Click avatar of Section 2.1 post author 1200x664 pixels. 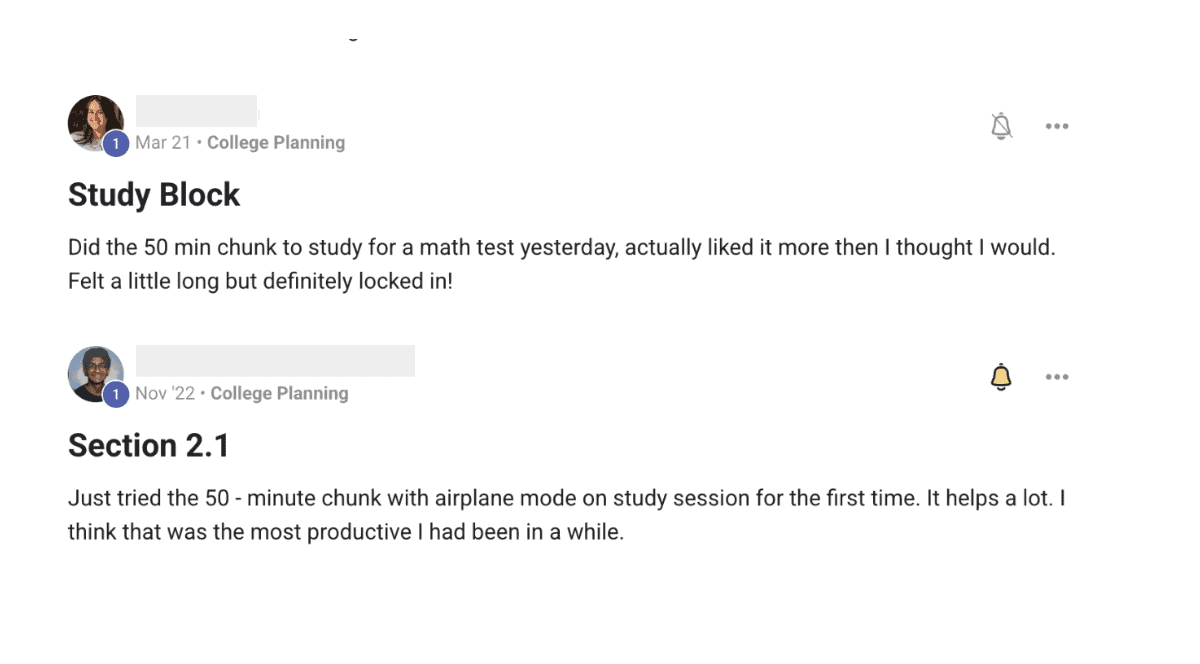coord(93,371)
